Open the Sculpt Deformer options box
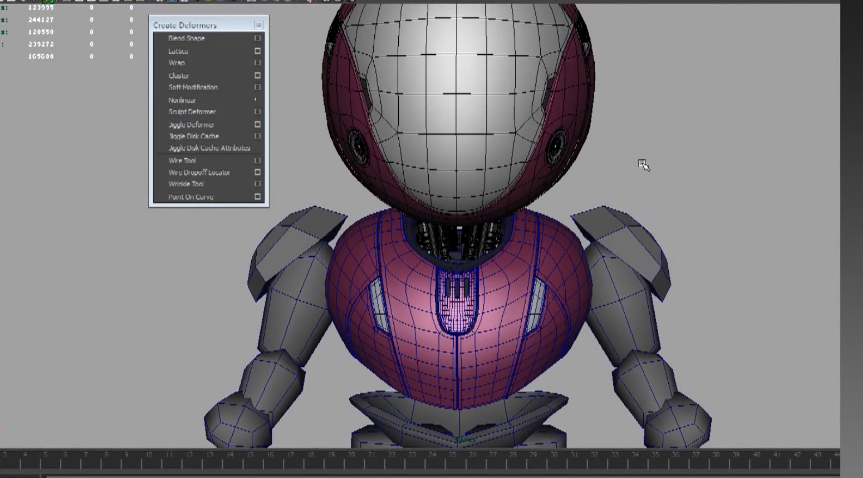Image resolution: width=863 pixels, height=478 pixels. (x=258, y=112)
